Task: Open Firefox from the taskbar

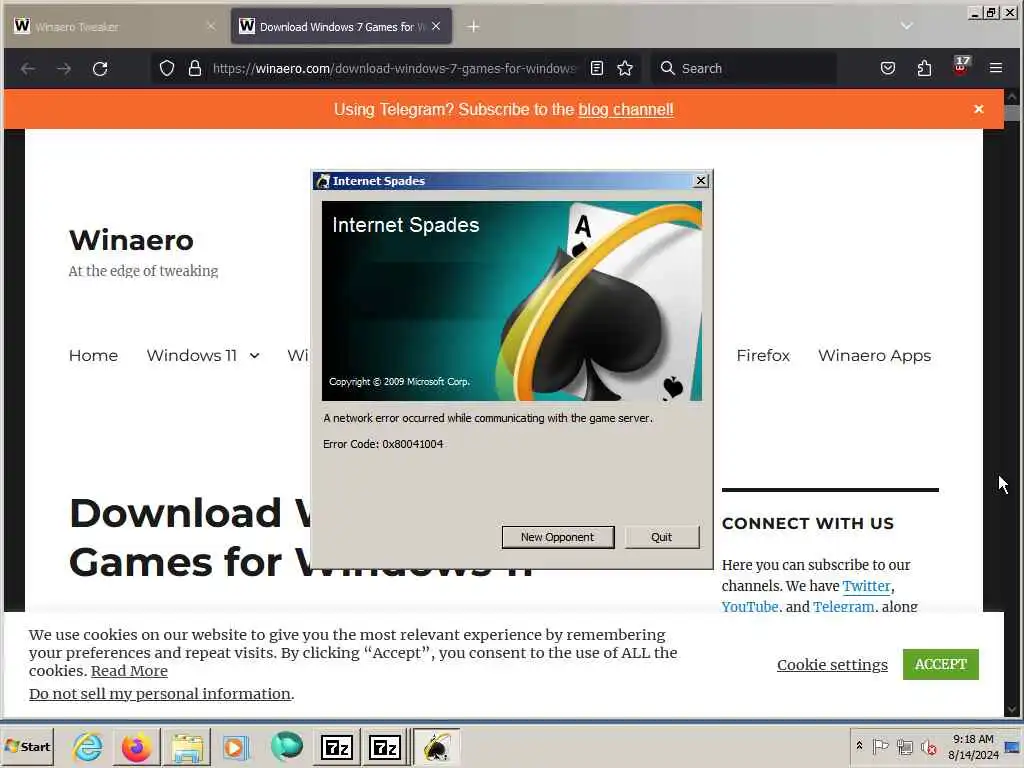Action: click(136, 746)
